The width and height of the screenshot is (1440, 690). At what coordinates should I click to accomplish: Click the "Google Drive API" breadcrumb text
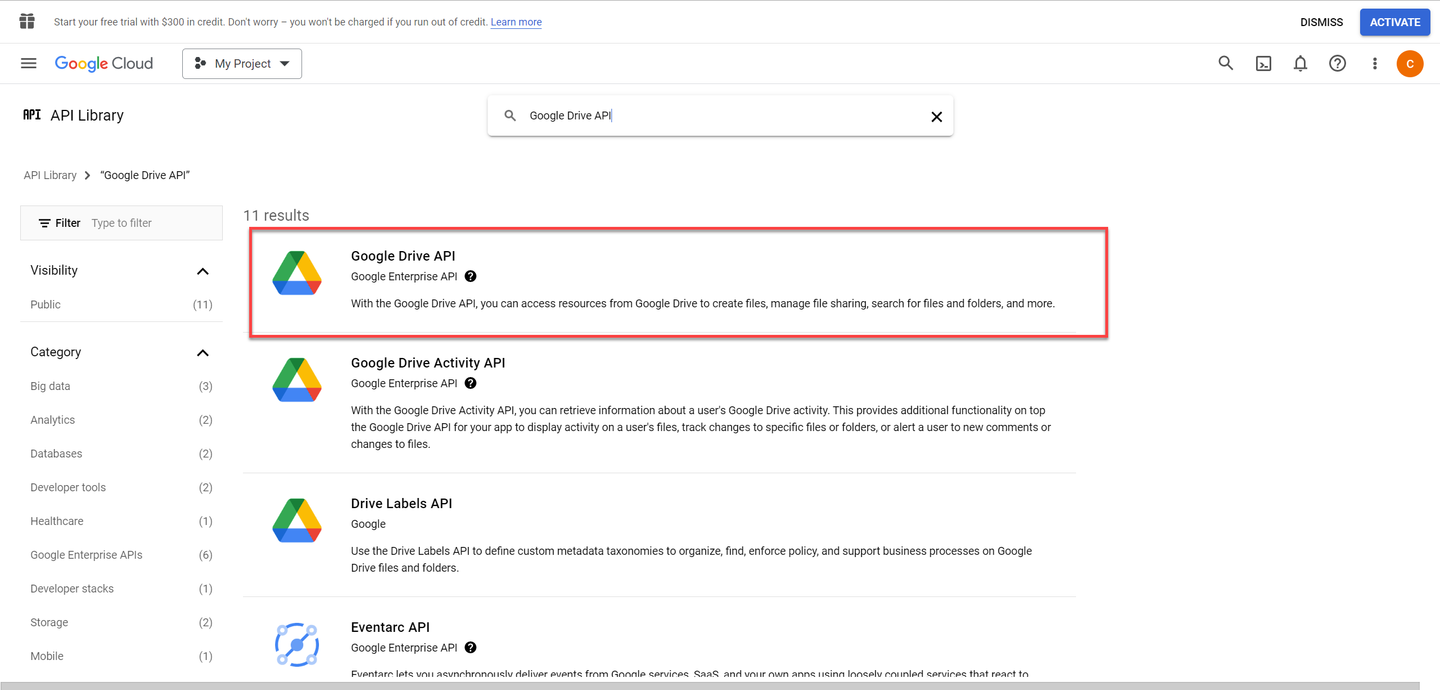click(x=146, y=175)
